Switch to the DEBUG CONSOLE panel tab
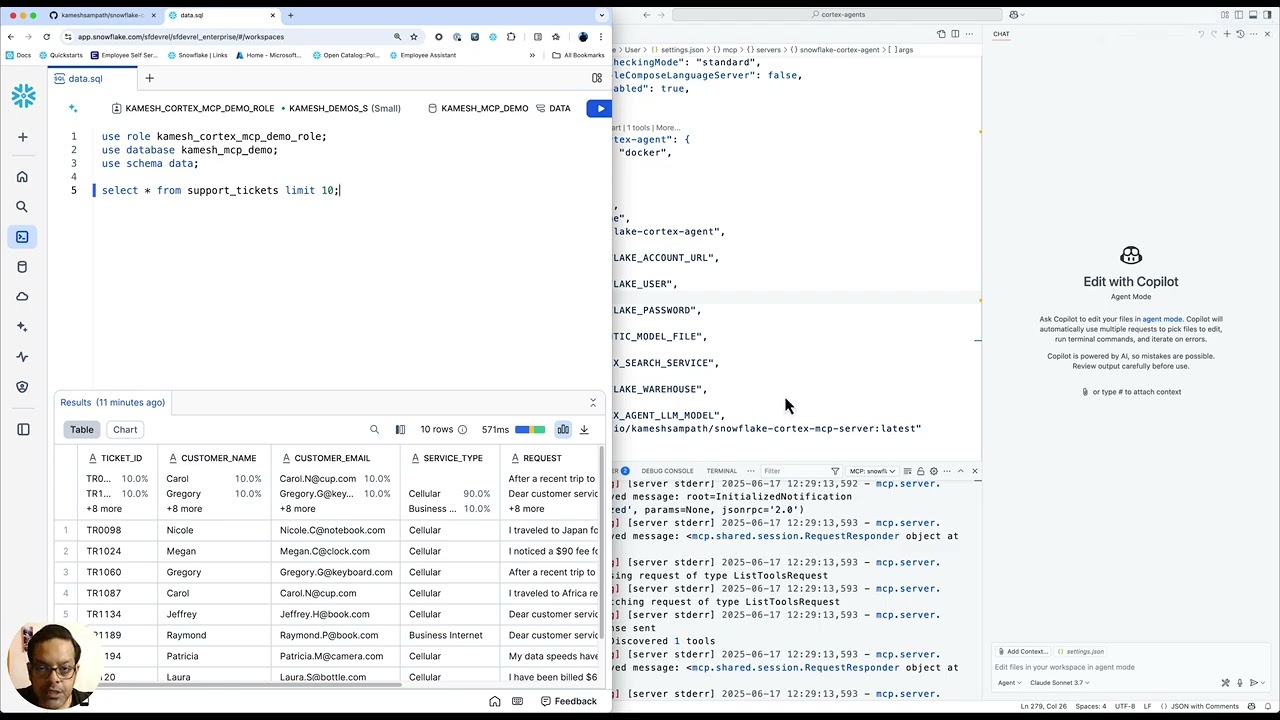1280x720 pixels. 667,471
